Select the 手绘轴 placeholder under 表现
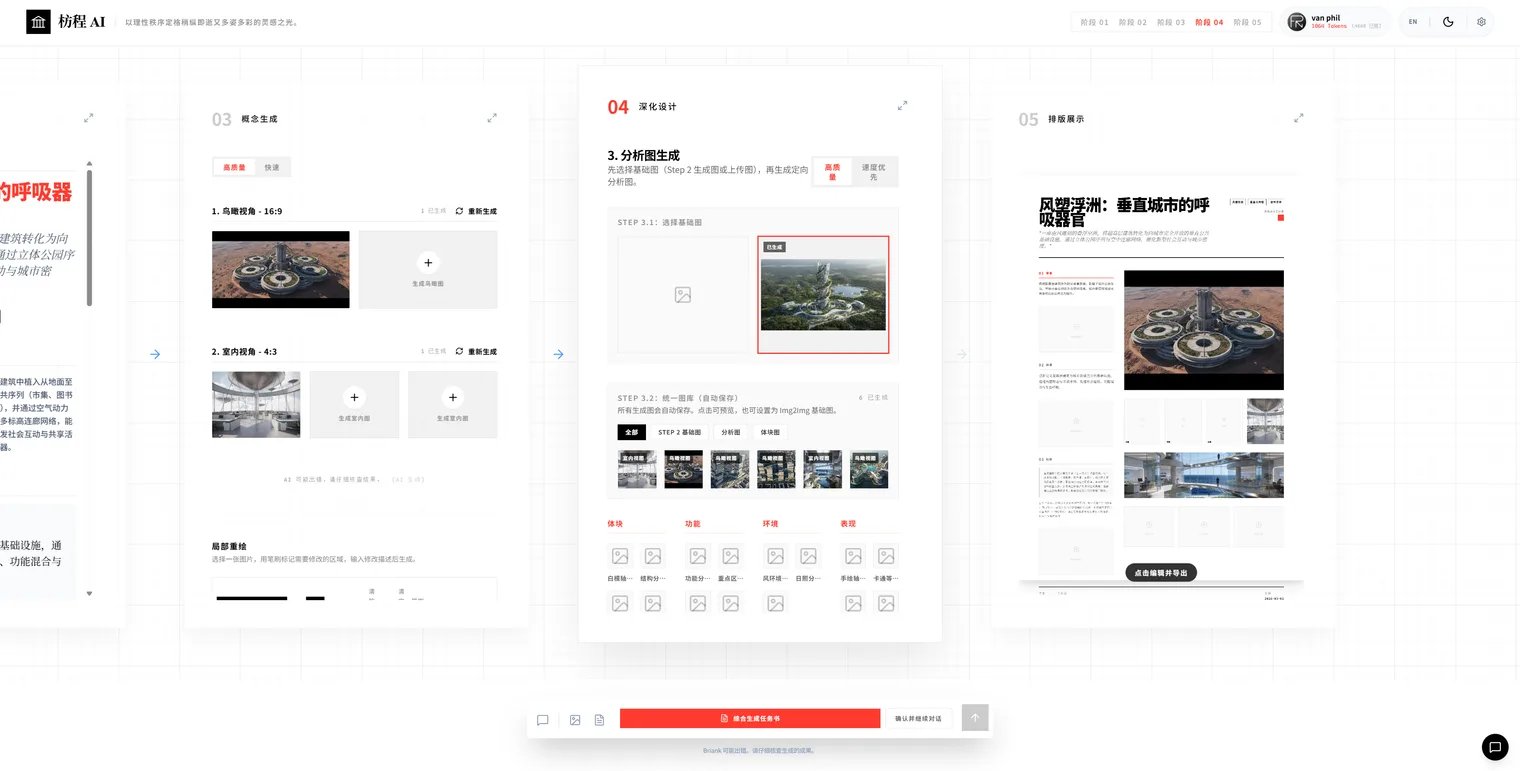1520x771 pixels. (x=853, y=556)
